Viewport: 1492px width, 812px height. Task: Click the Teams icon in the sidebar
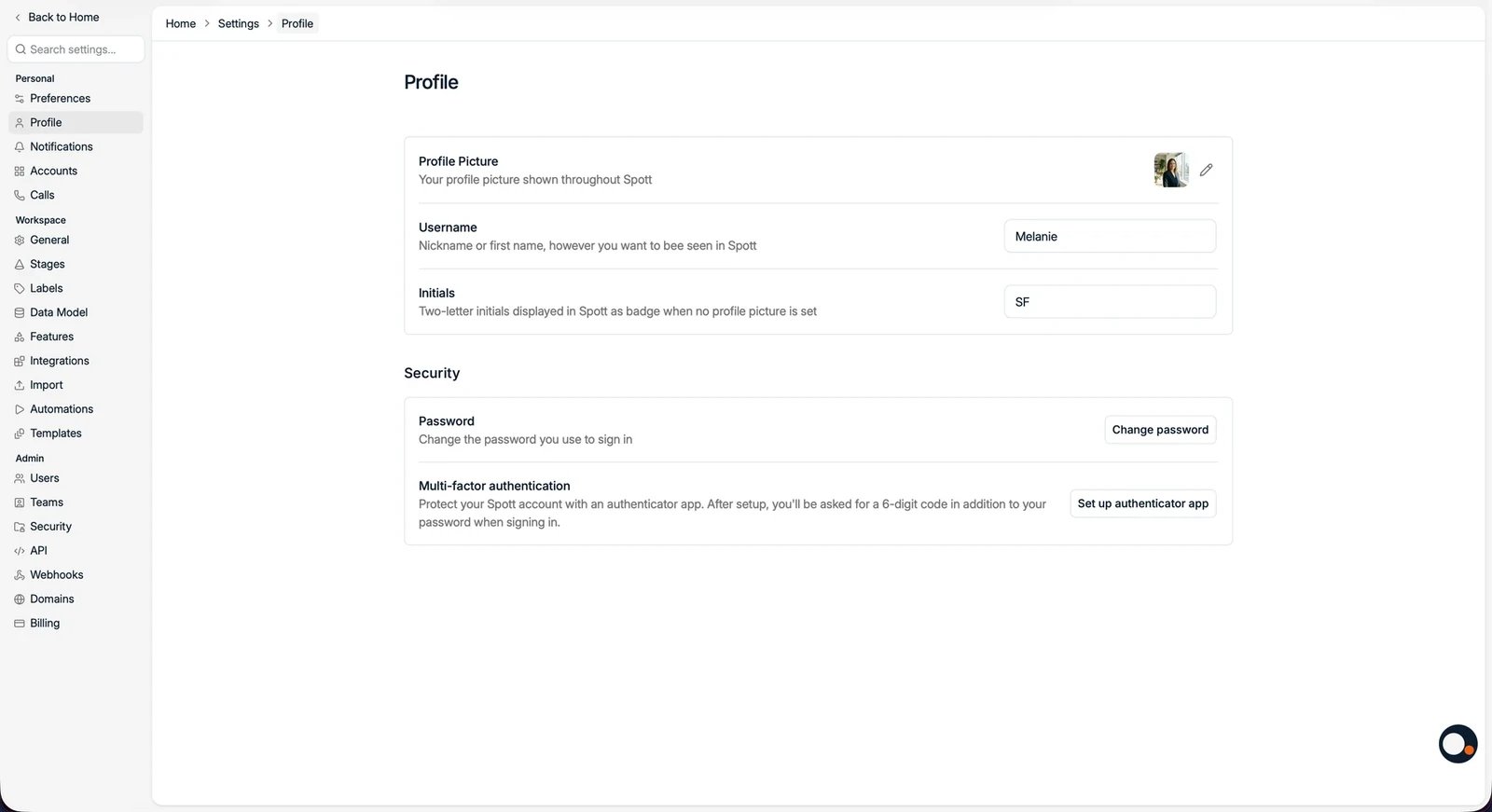pyautogui.click(x=20, y=503)
